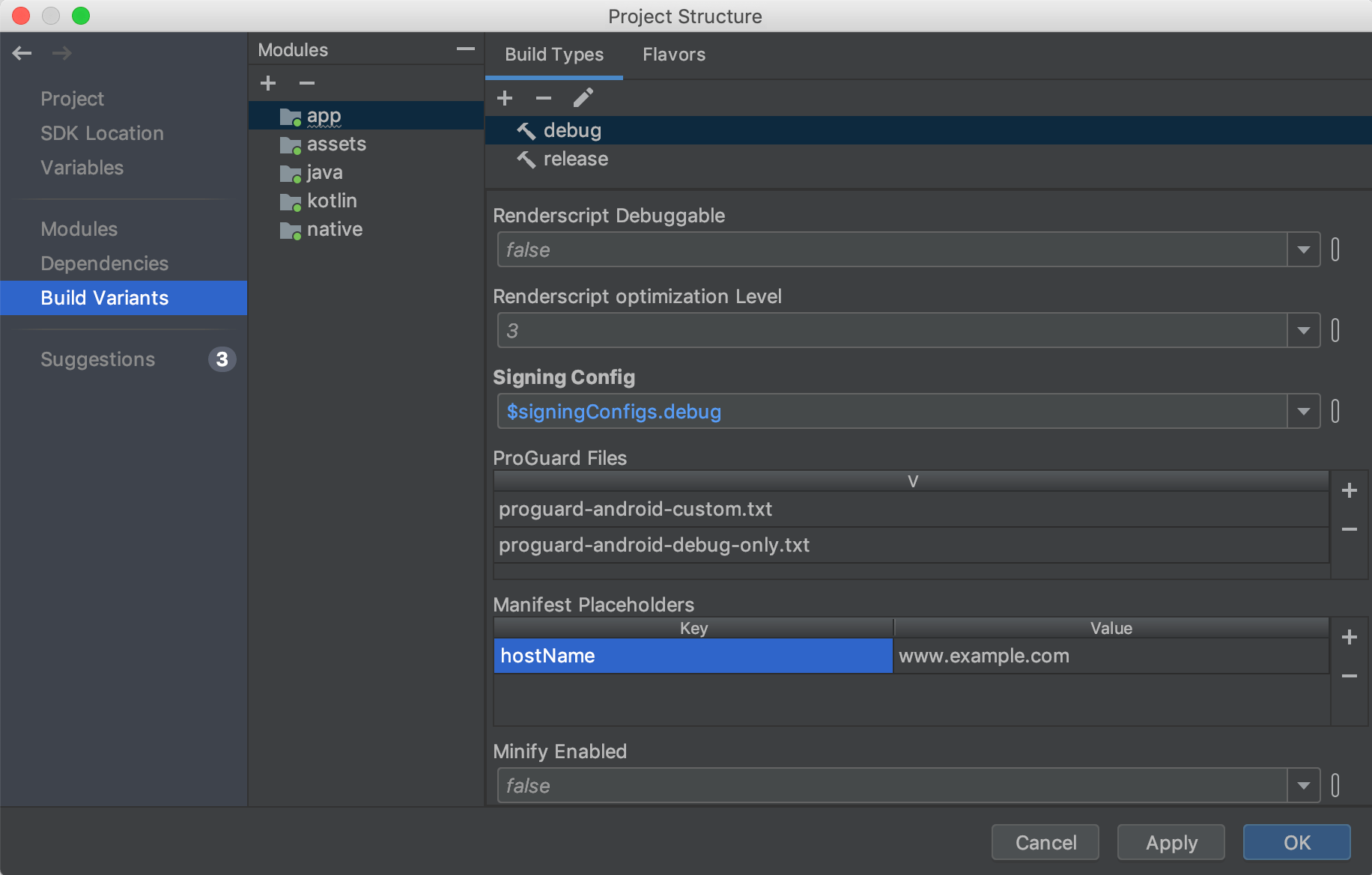The width and height of the screenshot is (1372, 875).
Task: Navigate back using the left arrow
Action: tap(22, 53)
